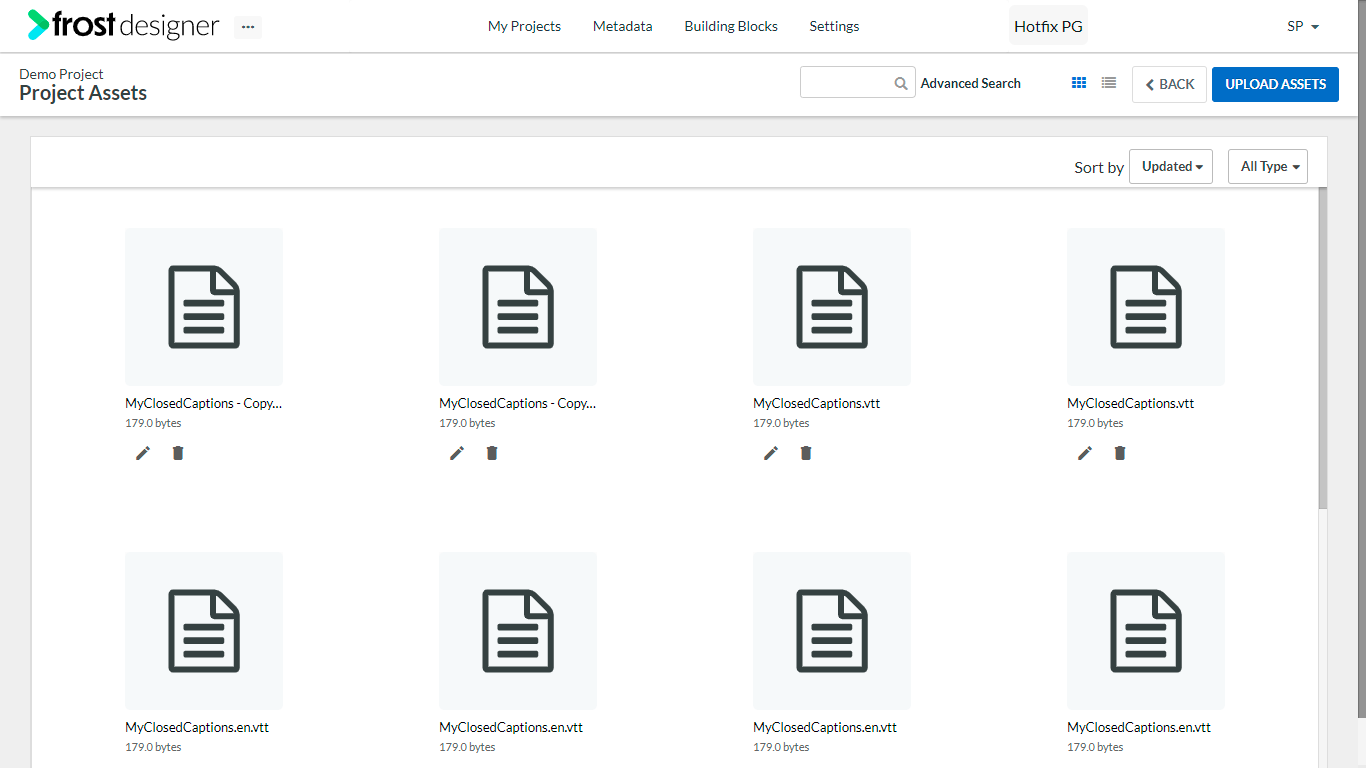Open Advanced Search link
Image resolution: width=1366 pixels, height=768 pixels.
pos(971,83)
